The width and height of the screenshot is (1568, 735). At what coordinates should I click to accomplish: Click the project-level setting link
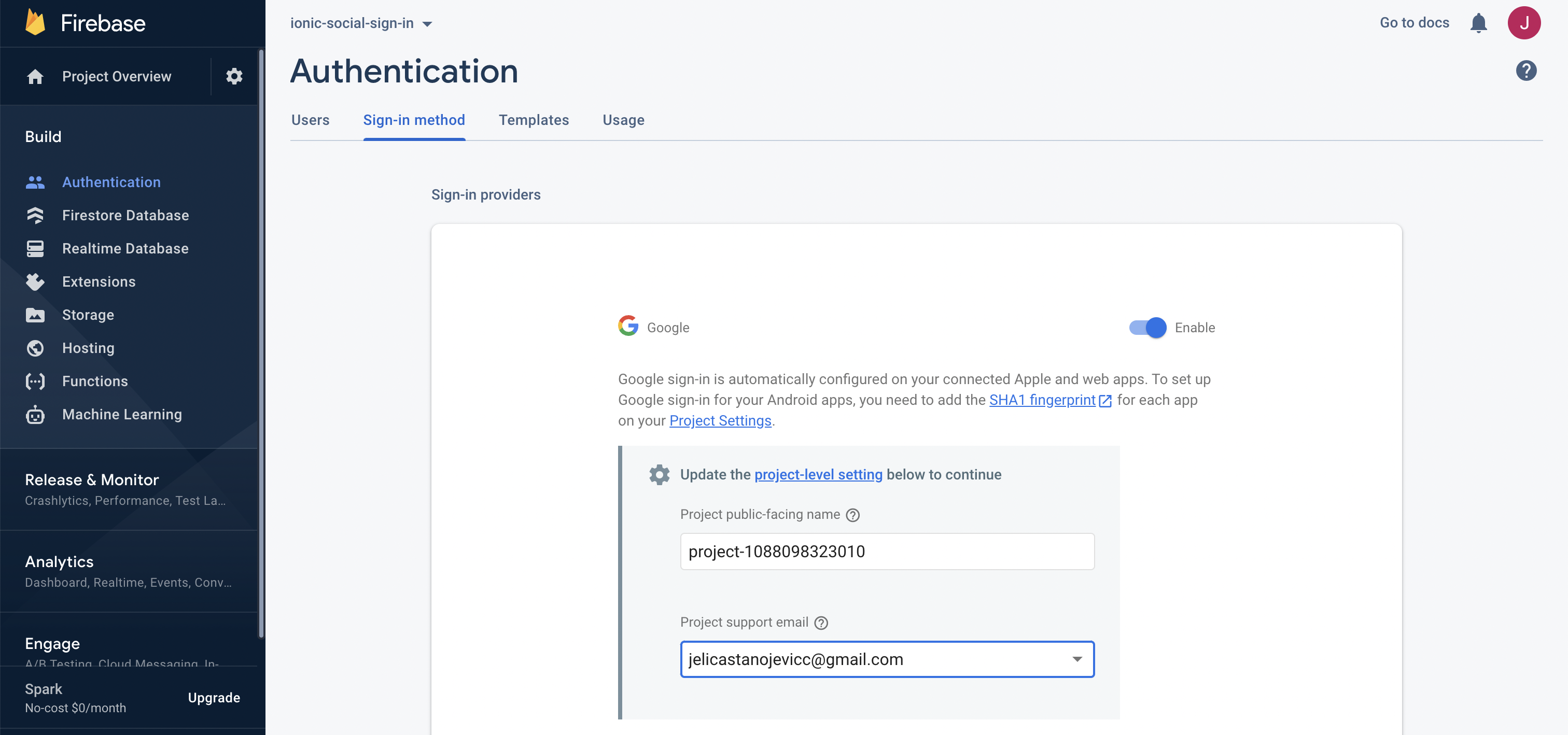[x=818, y=475]
